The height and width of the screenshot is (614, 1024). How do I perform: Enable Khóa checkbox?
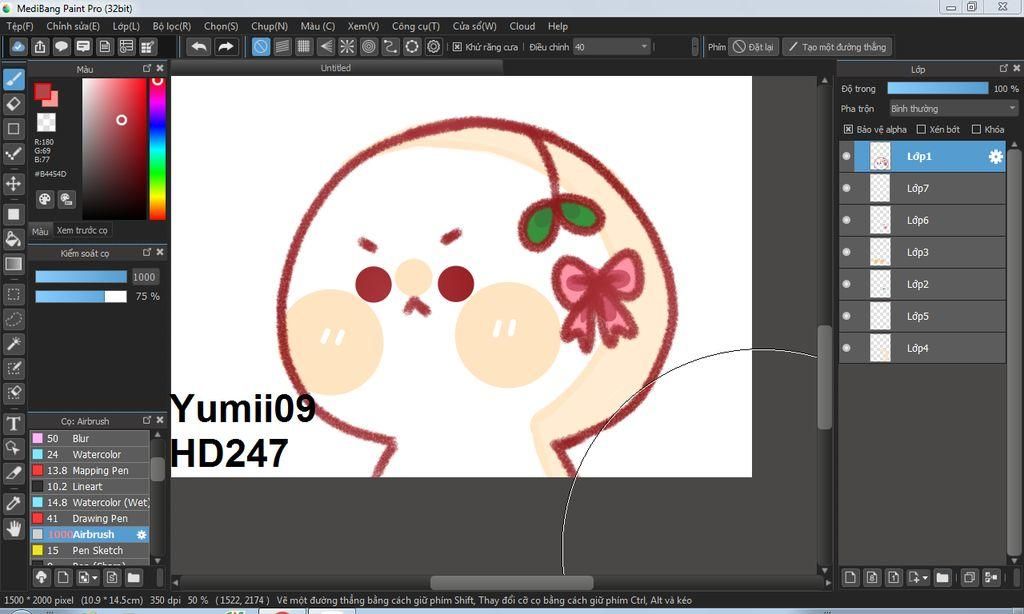pos(976,129)
